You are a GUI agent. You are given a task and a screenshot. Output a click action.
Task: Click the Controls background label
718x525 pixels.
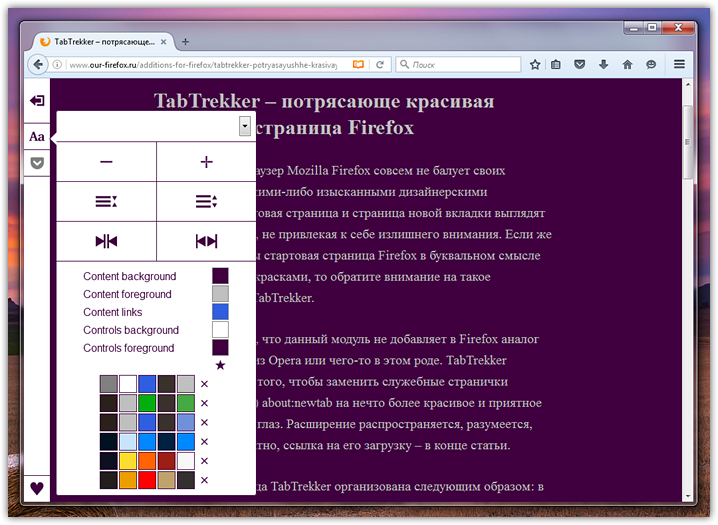(x=131, y=330)
